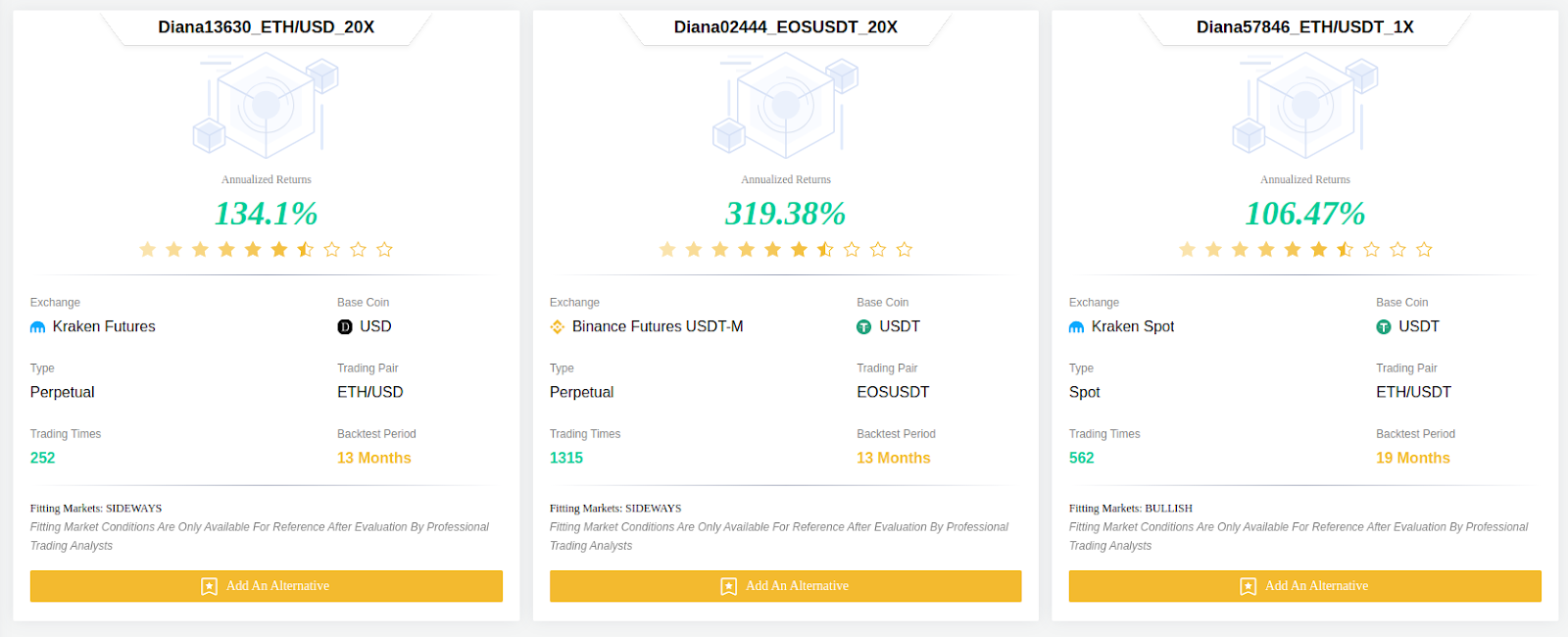Click the 19 Months backtest period value
Viewport: 1568px width, 637px height.
[x=1413, y=458]
